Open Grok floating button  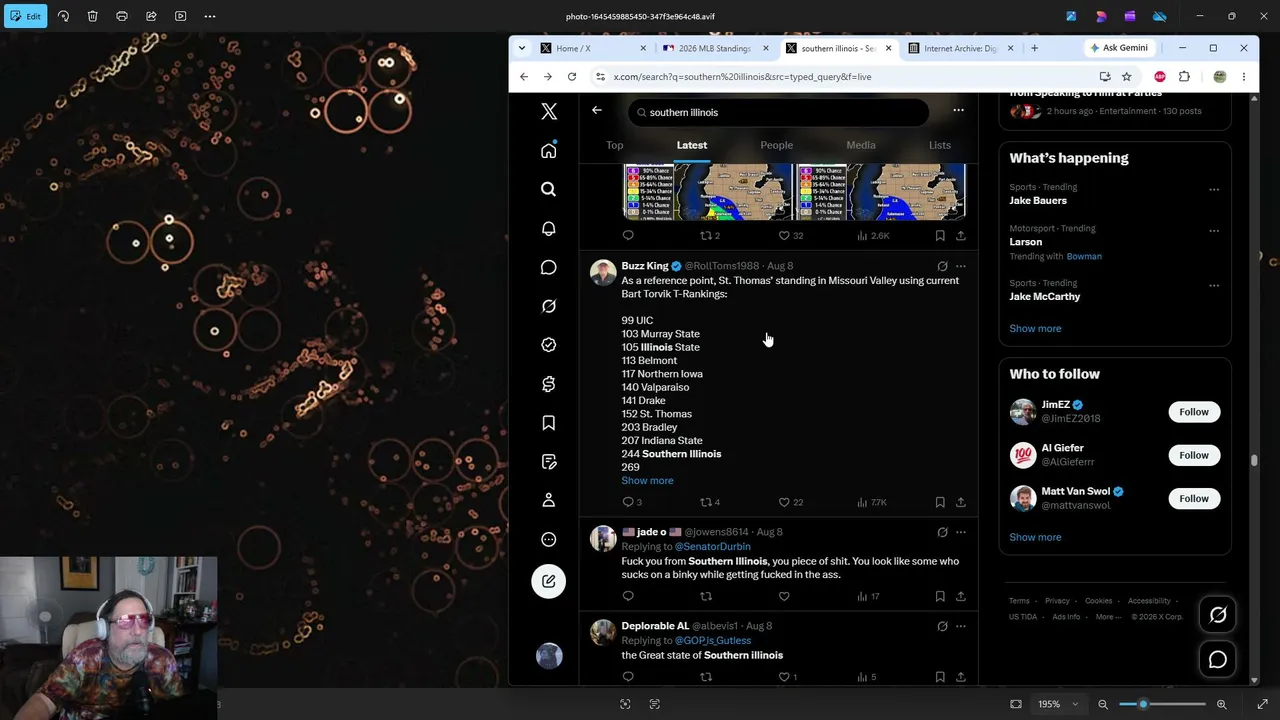[x=1218, y=615]
